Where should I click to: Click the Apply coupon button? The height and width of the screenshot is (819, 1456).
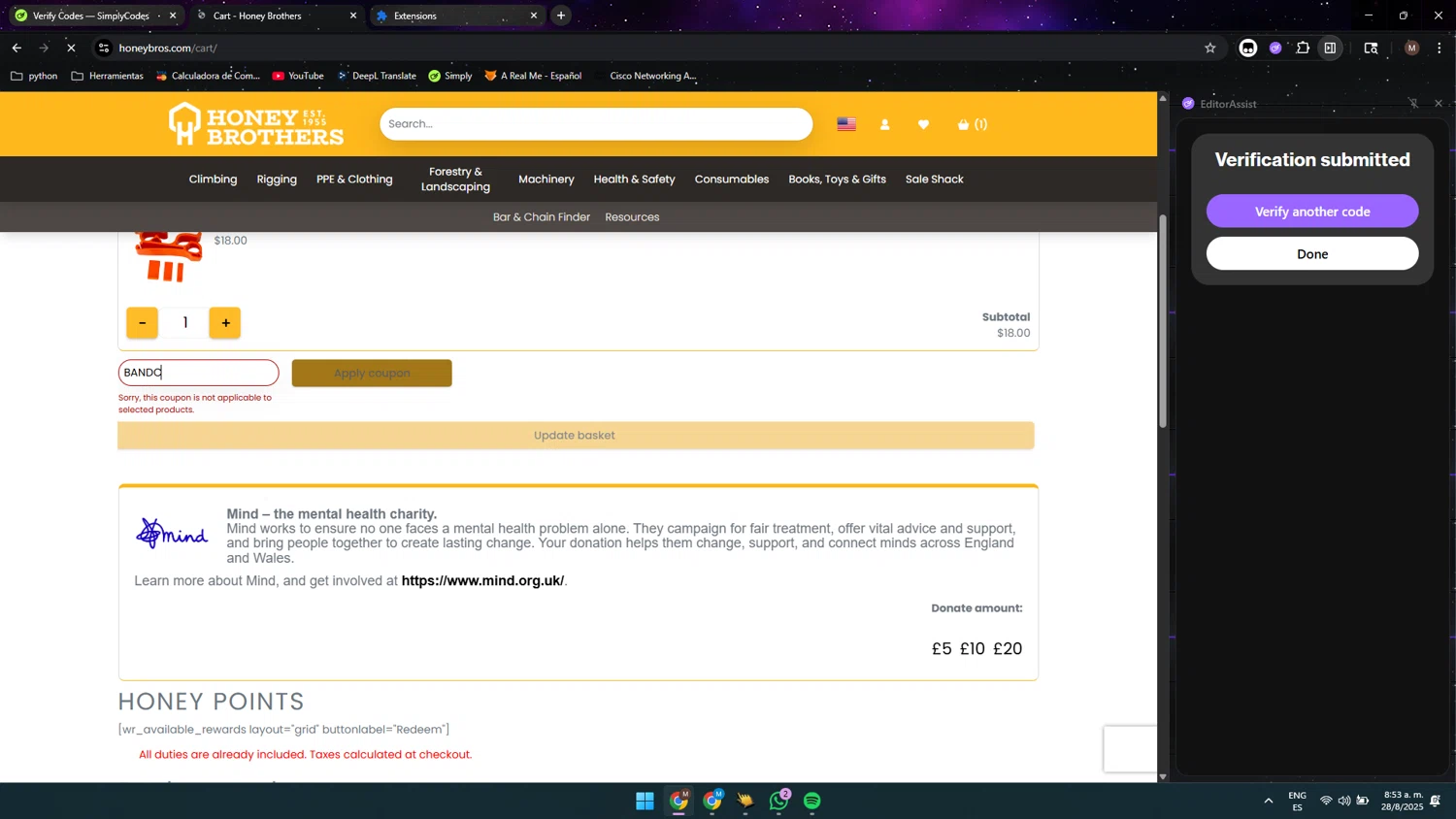tap(372, 374)
